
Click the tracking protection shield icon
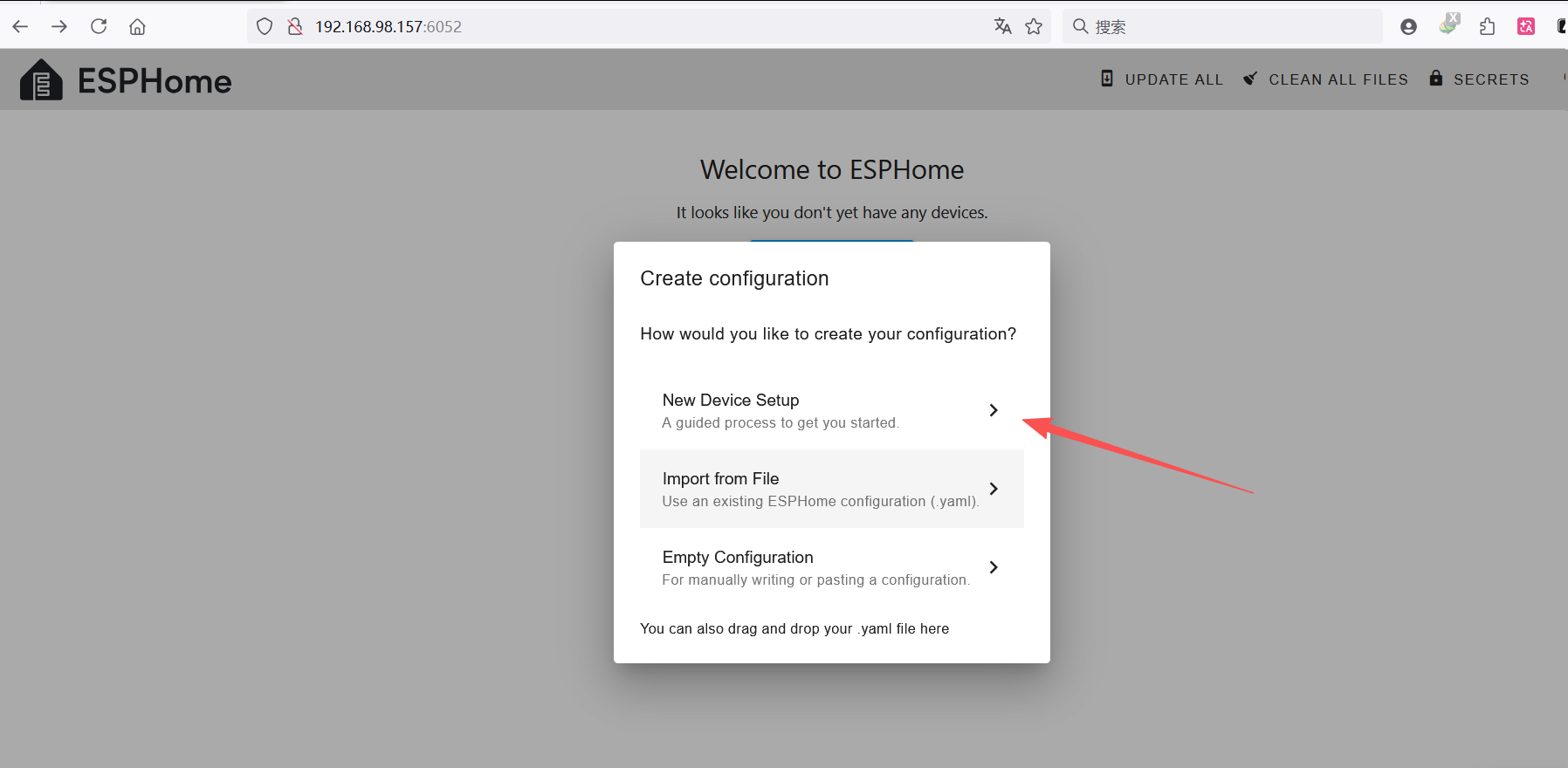pyautogui.click(x=265, y=27)
